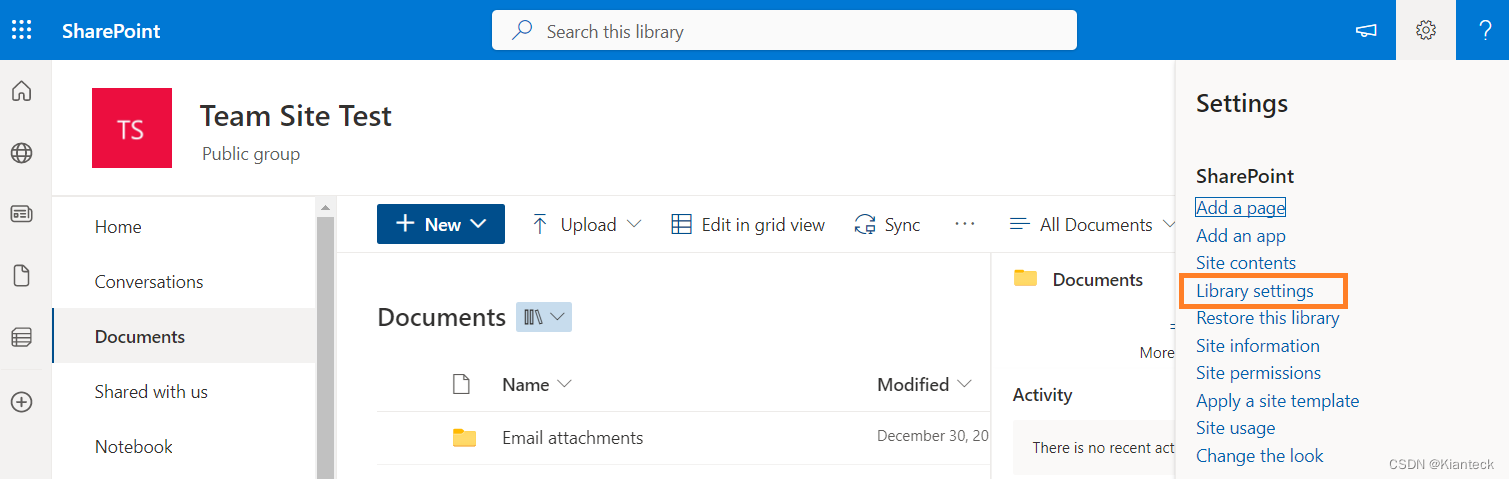Go to Home via the house icon in the app bar
The width and height of the screenshot is (1509, 479).
pos(21,91)
